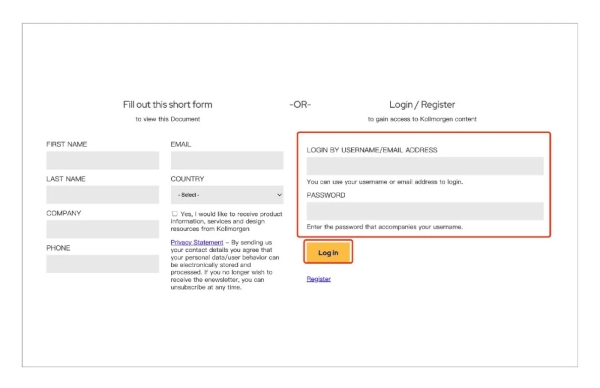Click the COUNTRY field label

[187, 179]
